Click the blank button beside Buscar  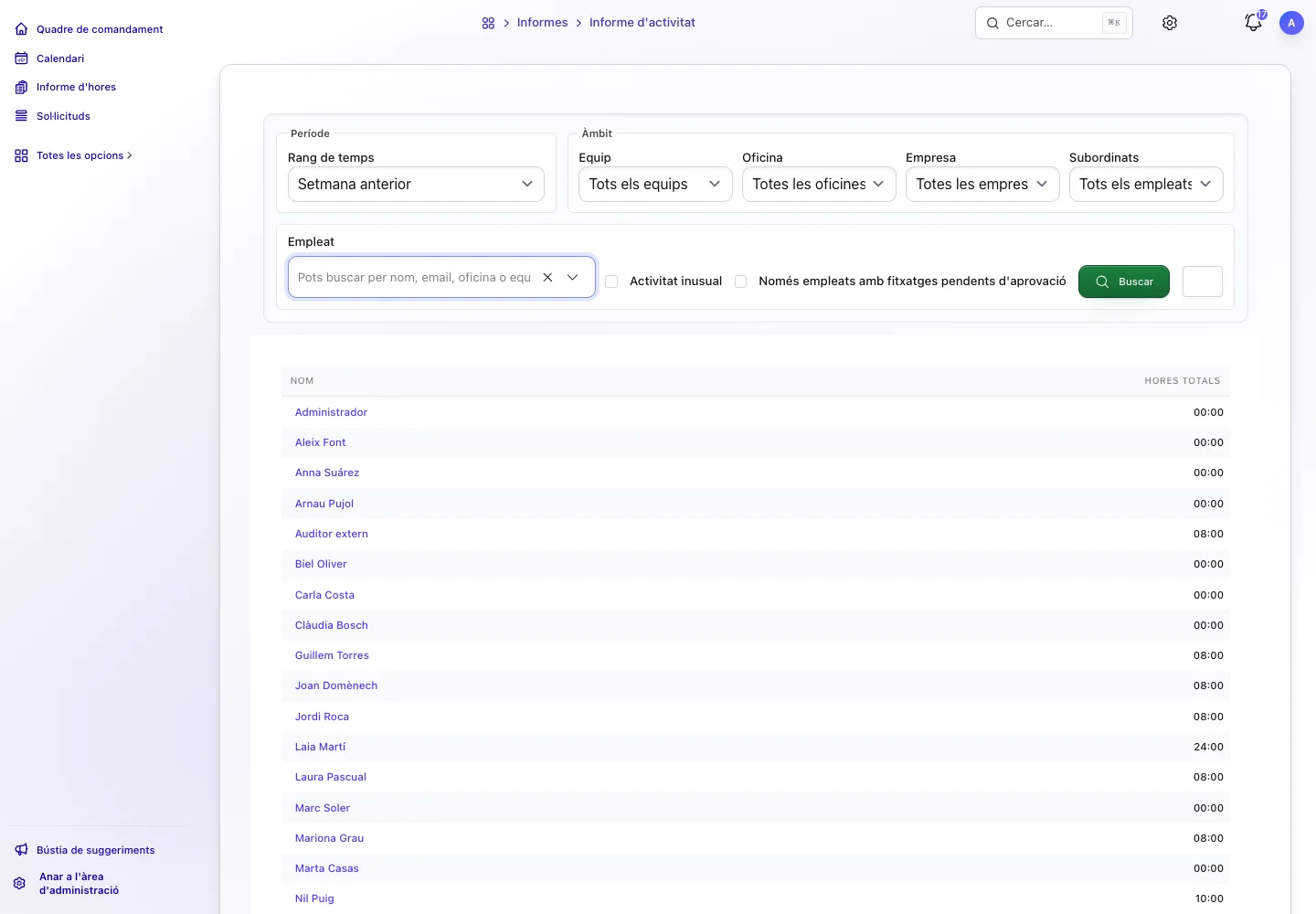[x=1203, y=282]
